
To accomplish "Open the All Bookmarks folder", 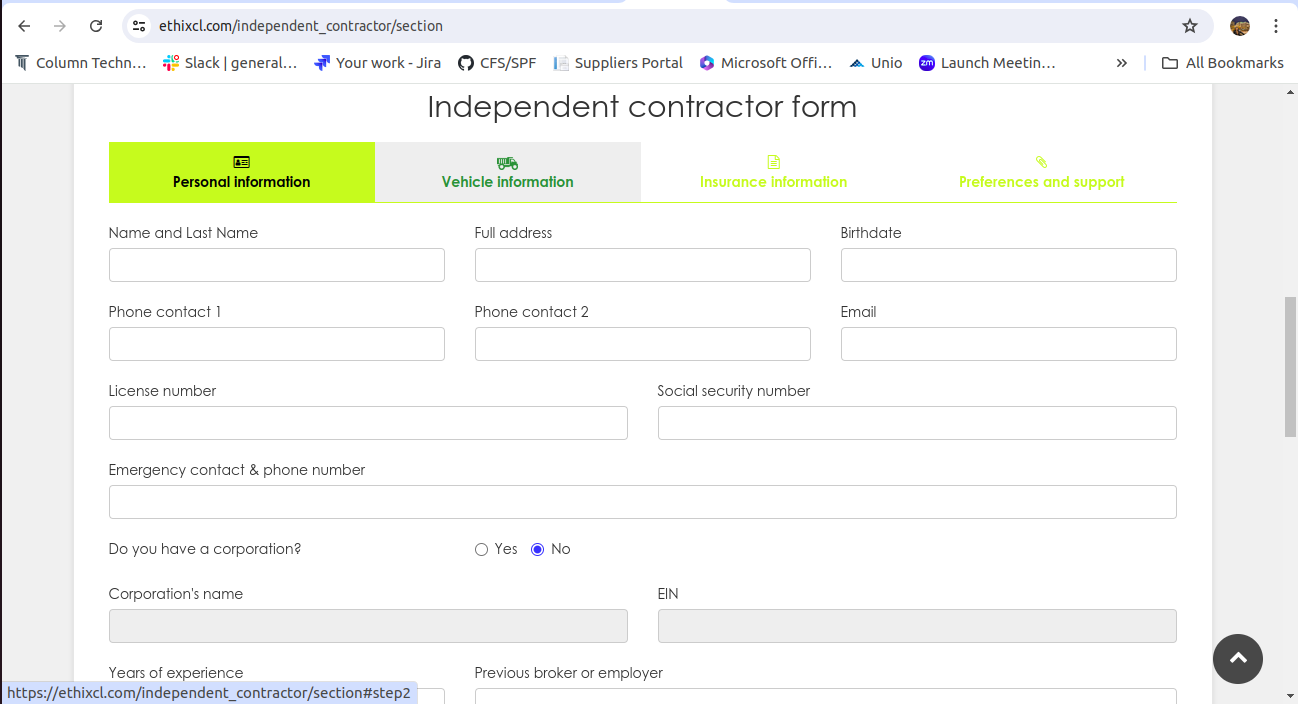I will click(x=1222, y=63).
